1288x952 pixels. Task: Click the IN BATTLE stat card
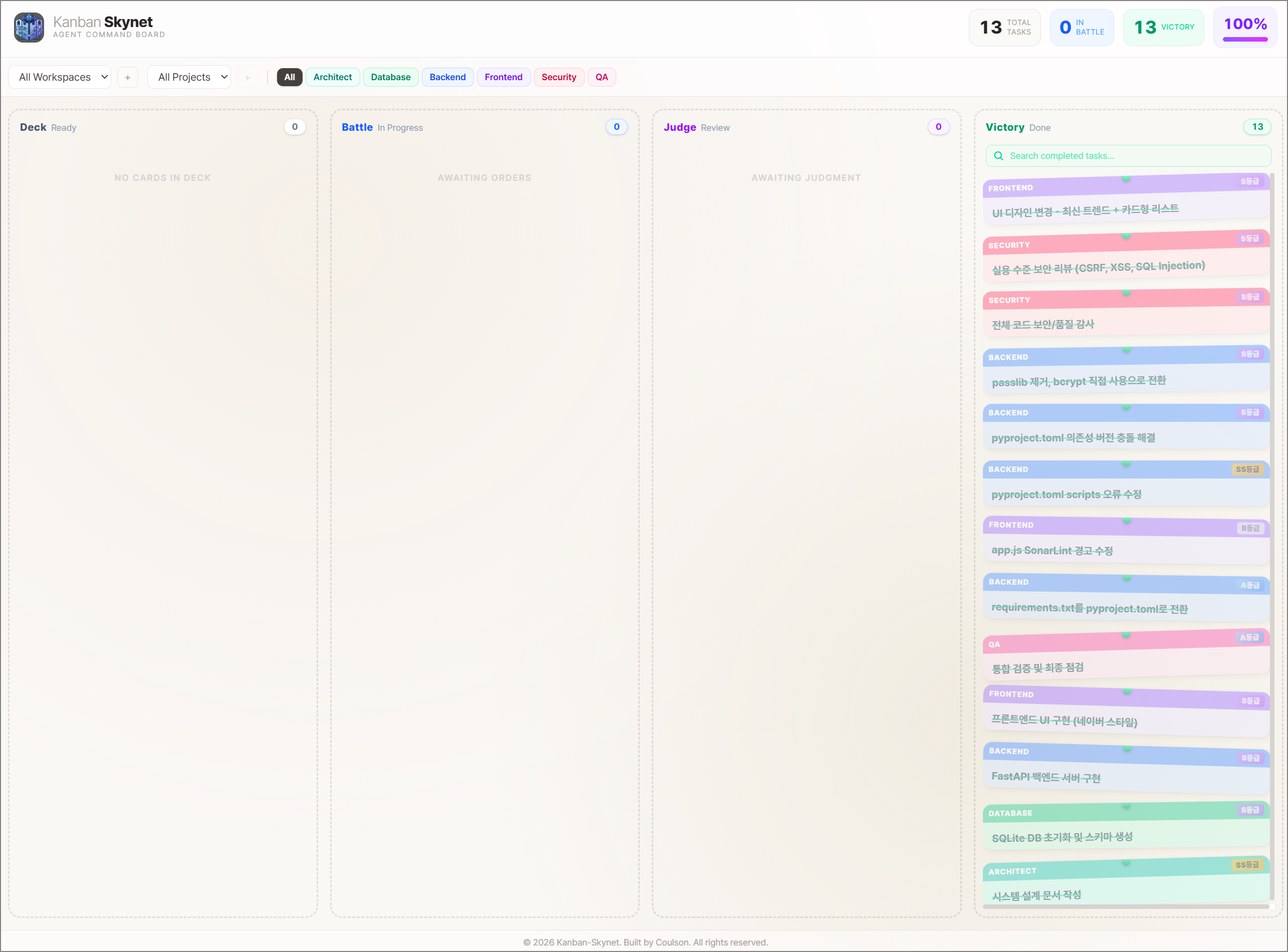pos(1082,27)
